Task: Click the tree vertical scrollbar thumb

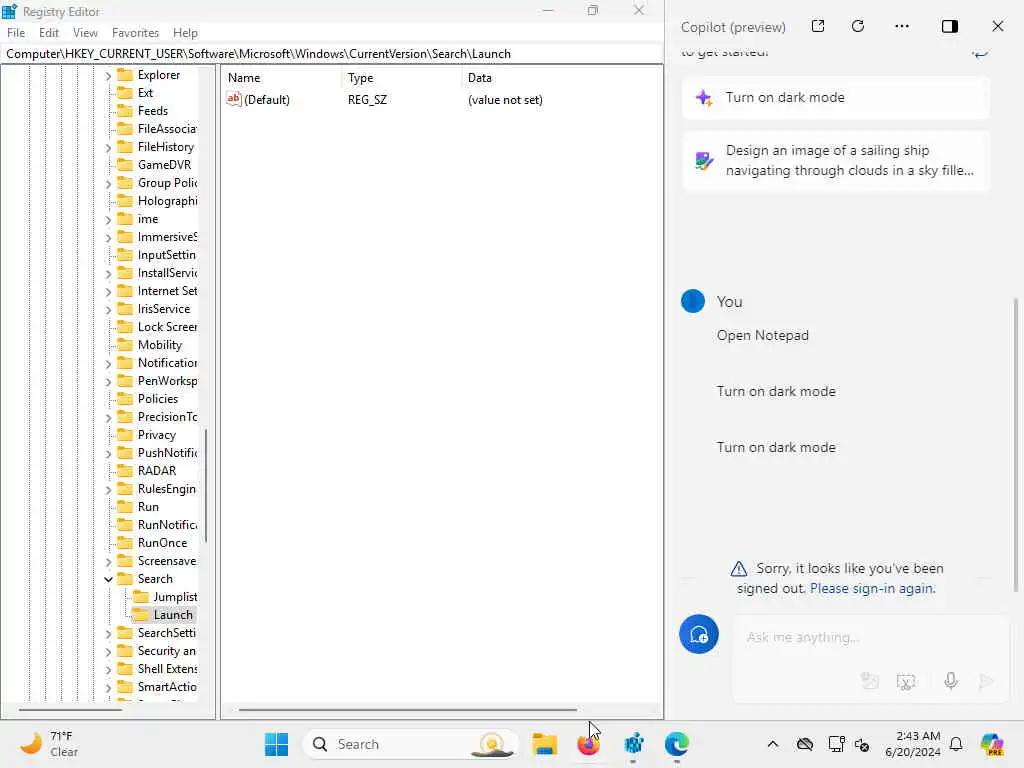Action: [206, 485]
